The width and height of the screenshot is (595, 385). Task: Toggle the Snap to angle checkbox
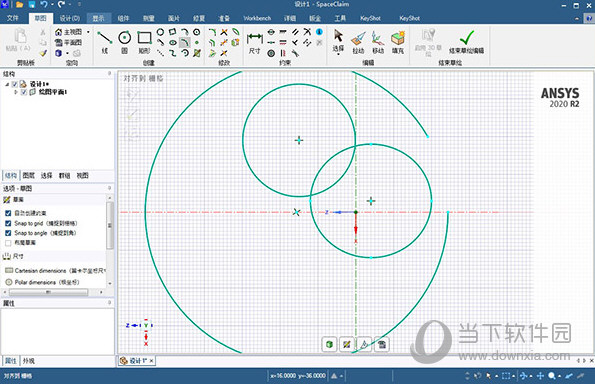[8, 233]
